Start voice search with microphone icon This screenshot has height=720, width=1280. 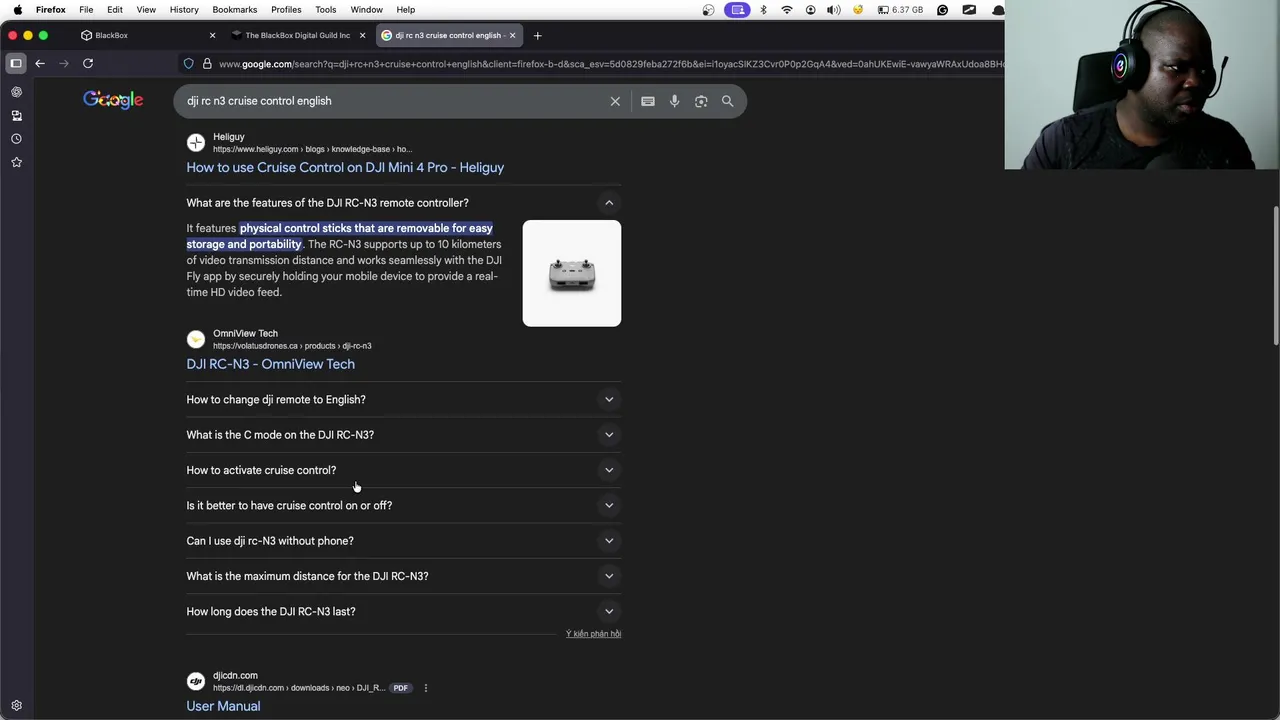click(x=674, y=101)
